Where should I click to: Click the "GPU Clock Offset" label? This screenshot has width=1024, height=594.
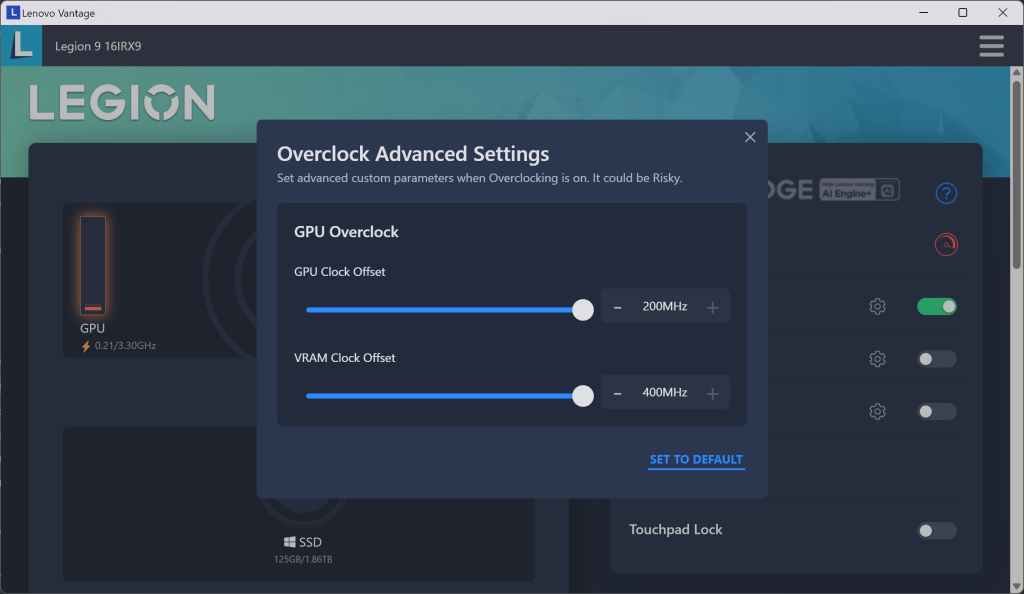[340, 272]
